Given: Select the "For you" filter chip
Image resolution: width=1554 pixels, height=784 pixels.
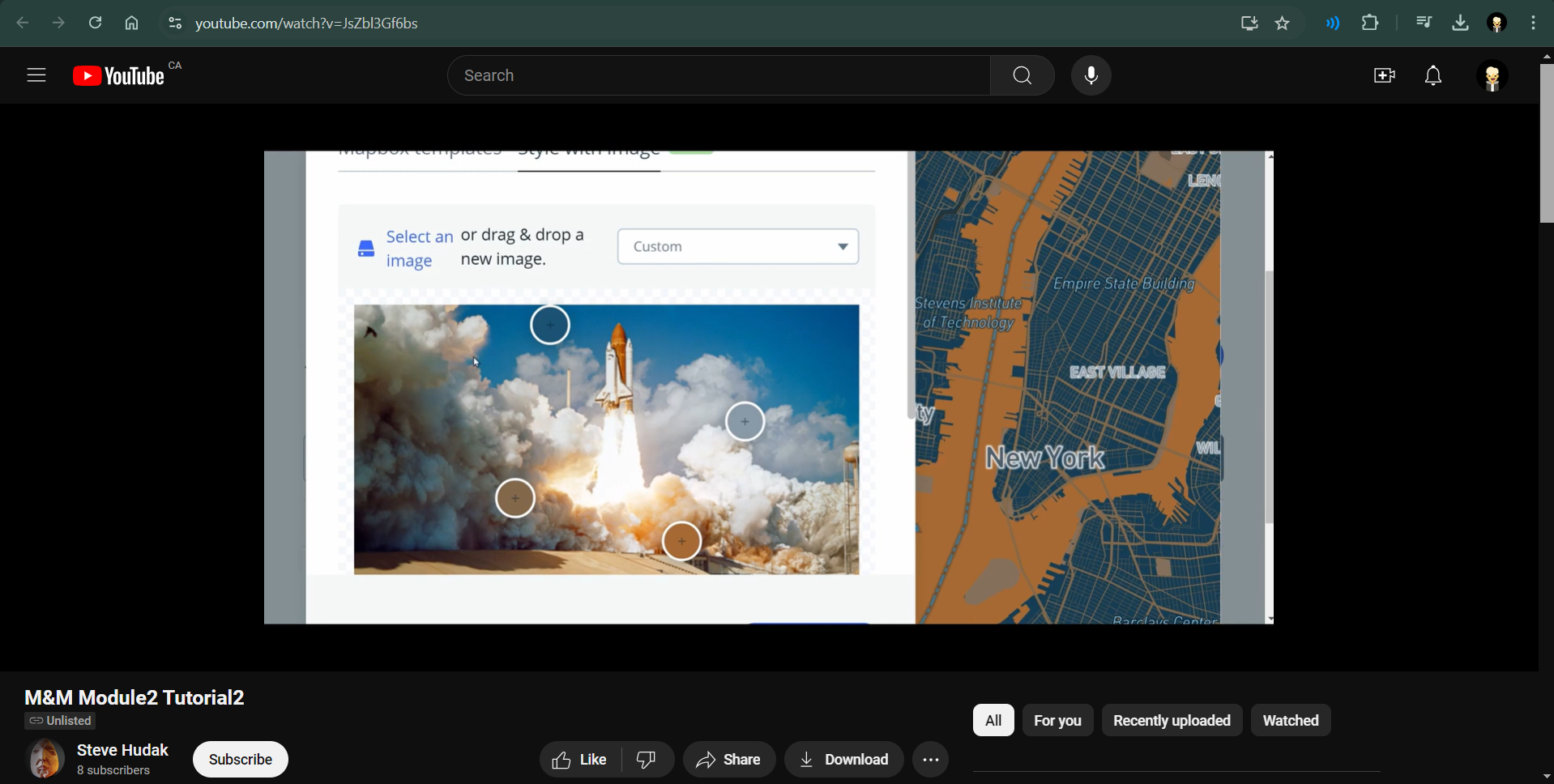Looking at the screenshot, I should point(1057,721).
